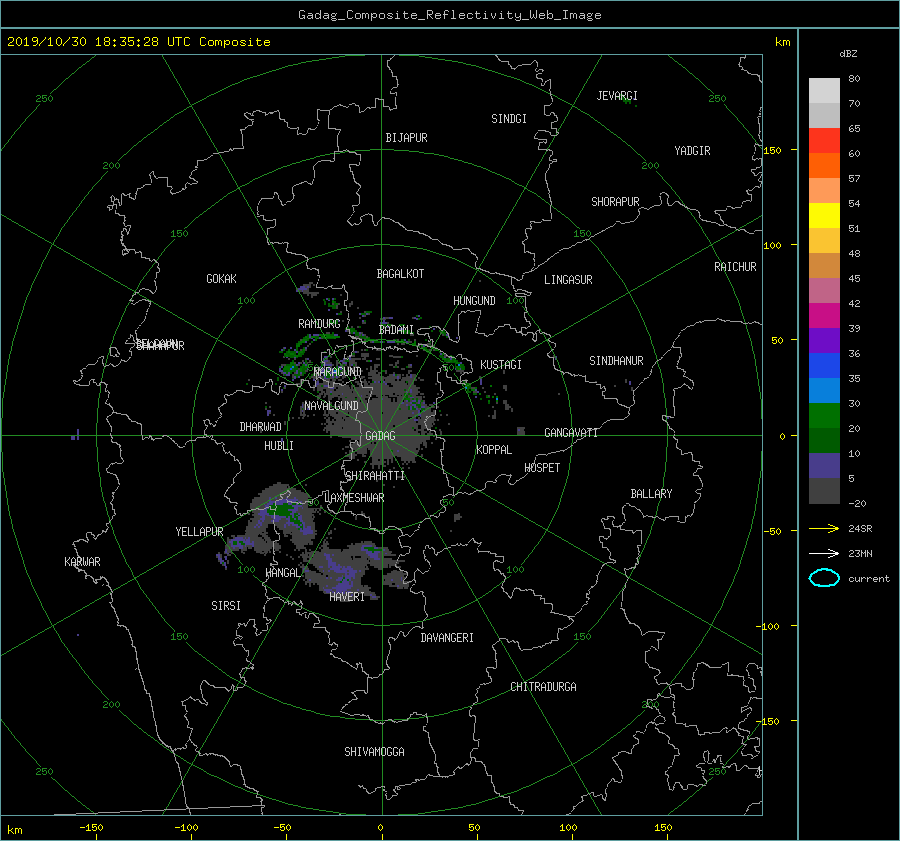
Task: Click the 'SHIVAMOGGA' city label
Action: (x=374, y=751)
